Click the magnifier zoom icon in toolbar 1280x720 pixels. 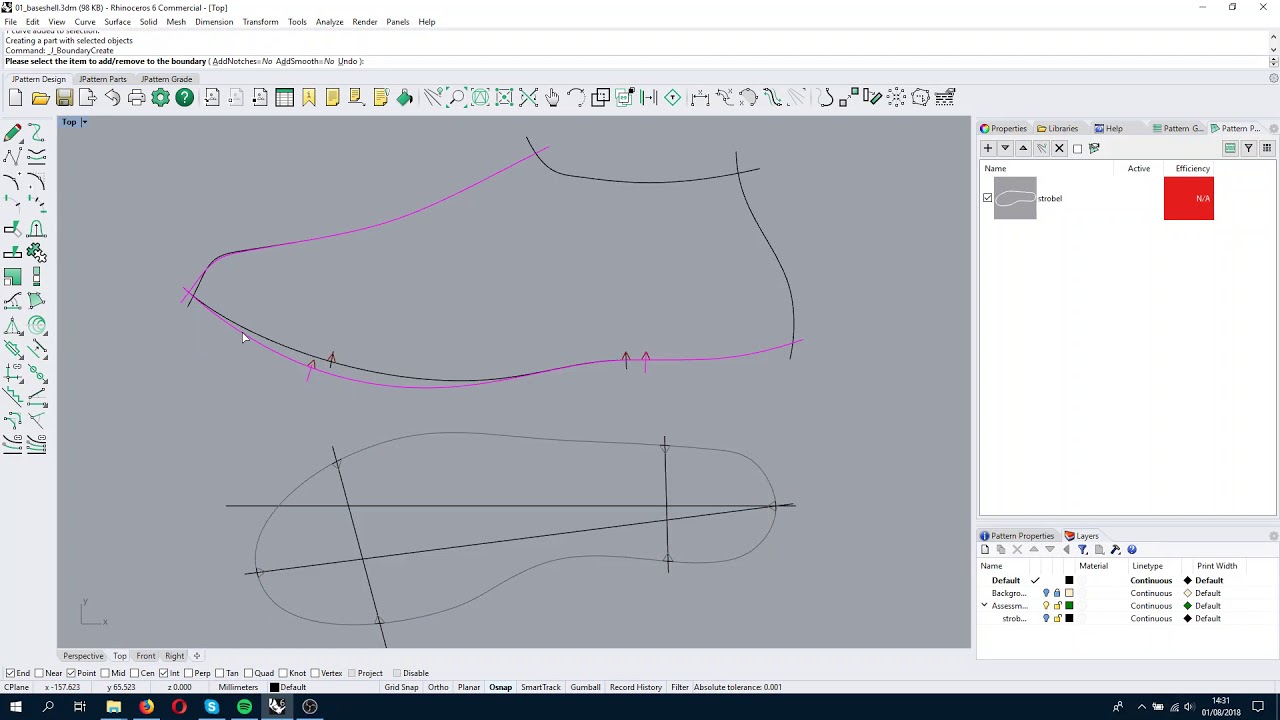[456, 97]
